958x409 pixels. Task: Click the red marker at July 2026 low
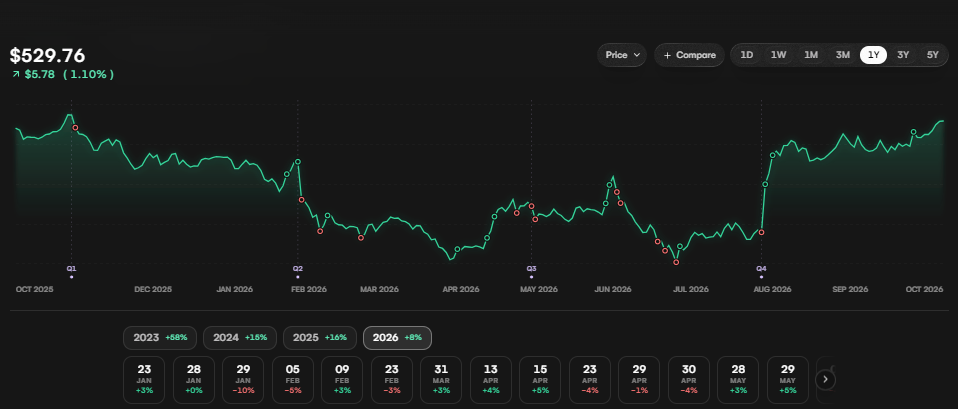tap(676, 262)
